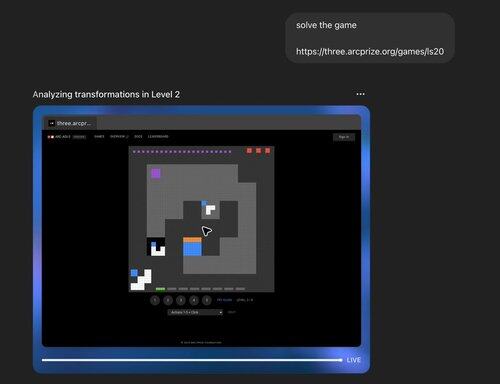This screenshot has height=384, width=500.
Task: Expand the Overview nav menu
Action: click(119, 137)
